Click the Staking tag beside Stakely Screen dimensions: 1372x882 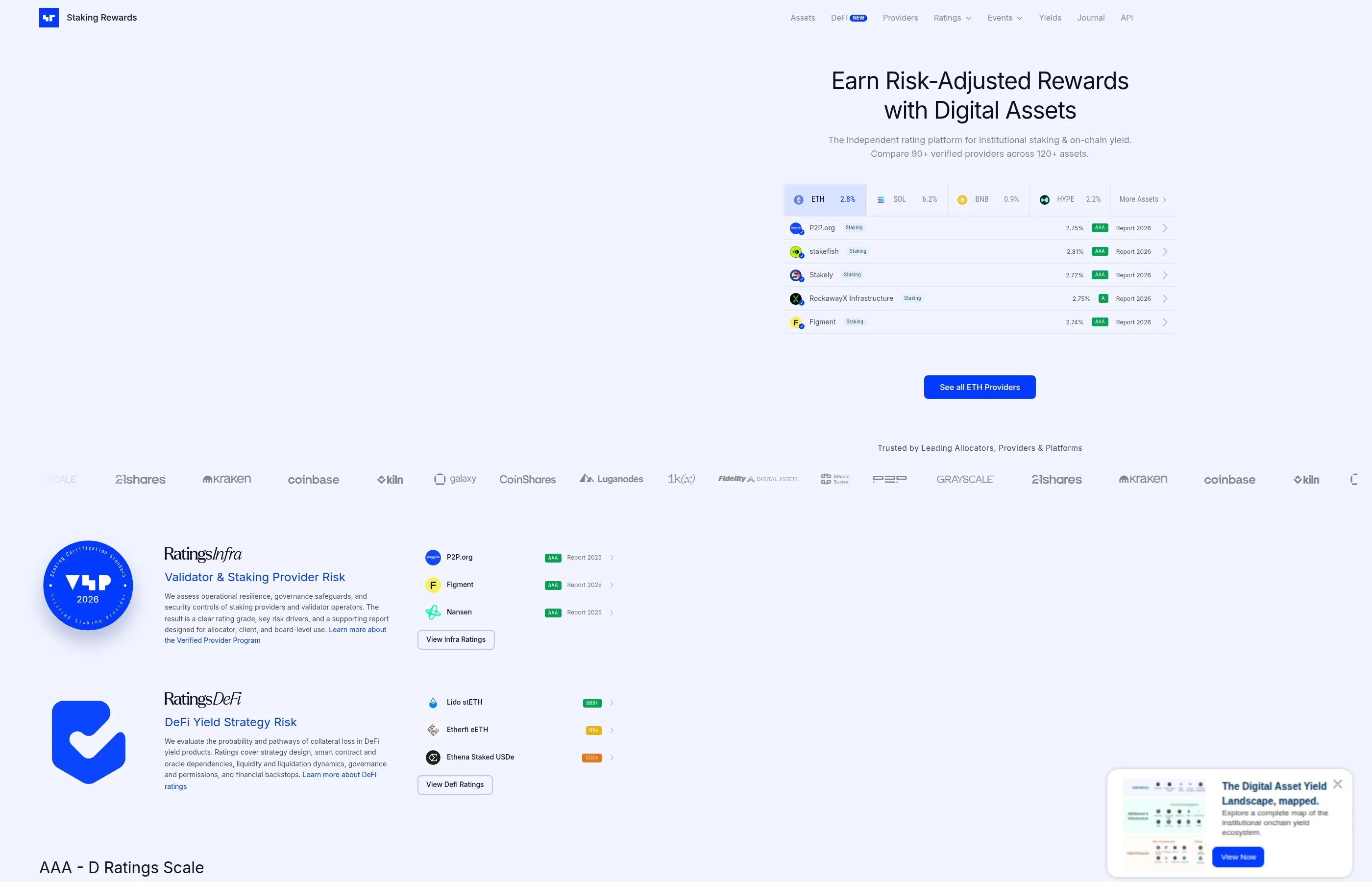pos(852,275)
